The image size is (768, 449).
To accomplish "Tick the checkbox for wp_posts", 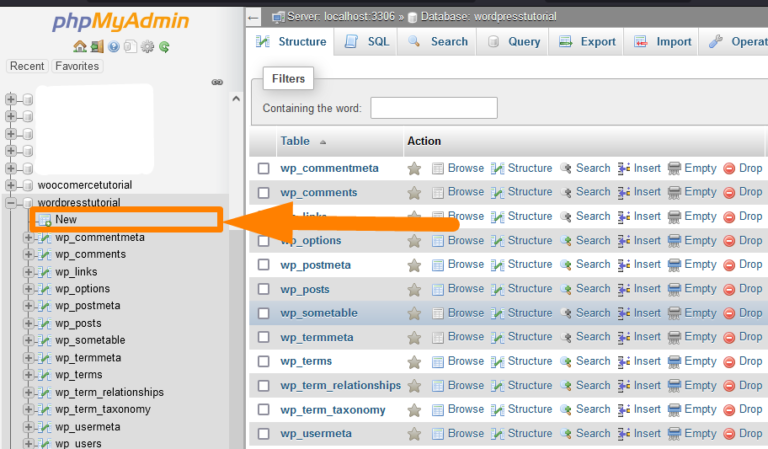I will click(264, 289).
